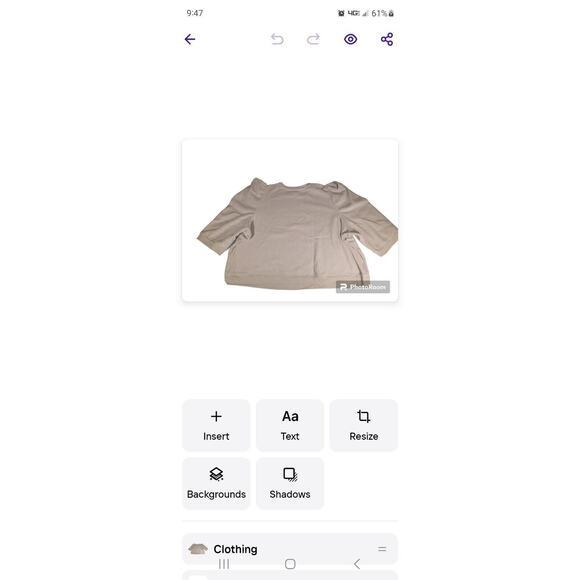580x580 pixels.
Task: Open Android recent apps button
Action: pos(224,564)
